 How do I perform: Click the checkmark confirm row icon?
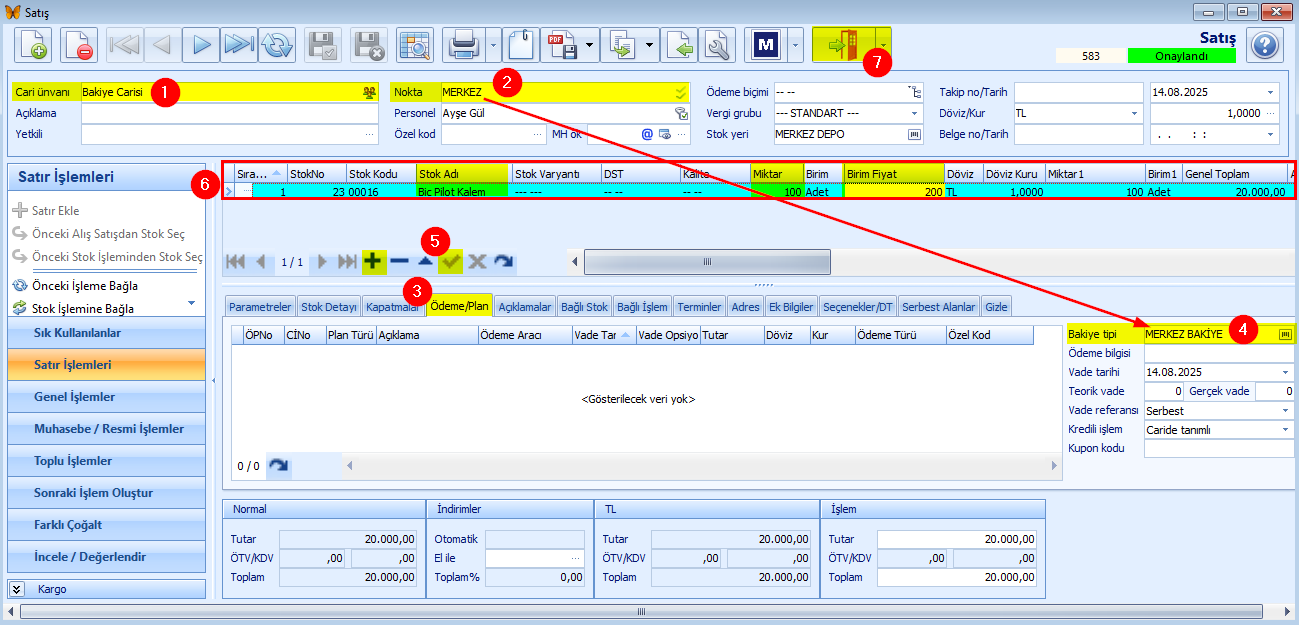[x=451, y=262]
